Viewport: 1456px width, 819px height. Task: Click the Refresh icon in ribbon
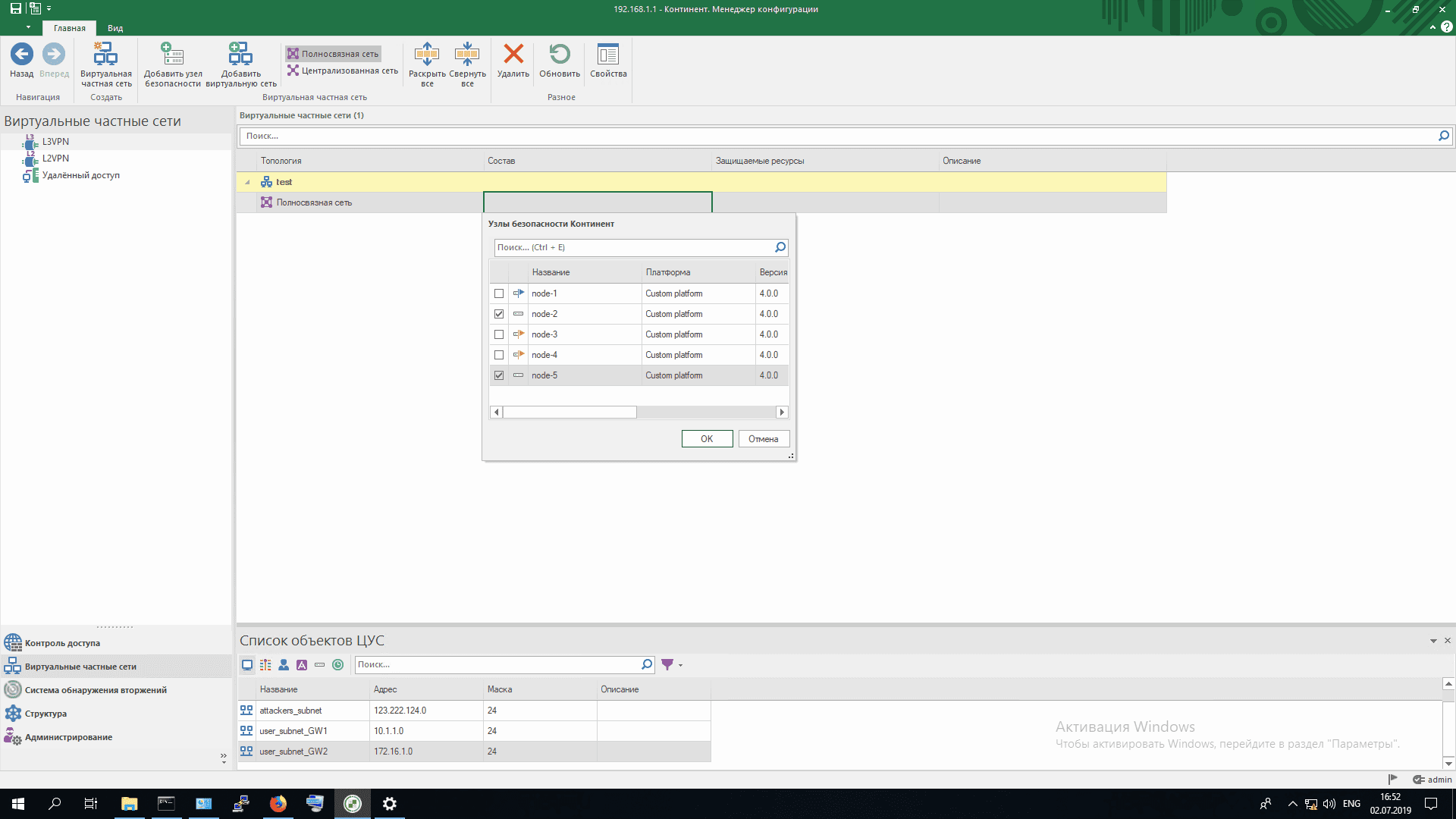click(560, 55)
